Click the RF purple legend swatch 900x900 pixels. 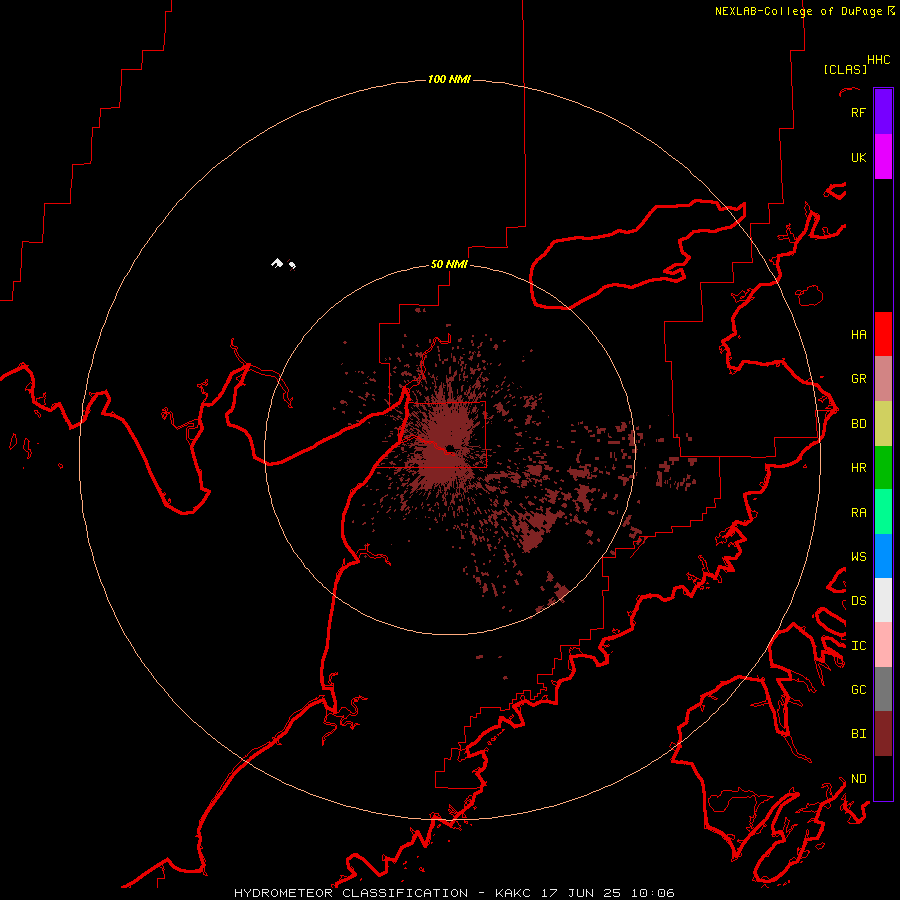click(x=883, y=112)
